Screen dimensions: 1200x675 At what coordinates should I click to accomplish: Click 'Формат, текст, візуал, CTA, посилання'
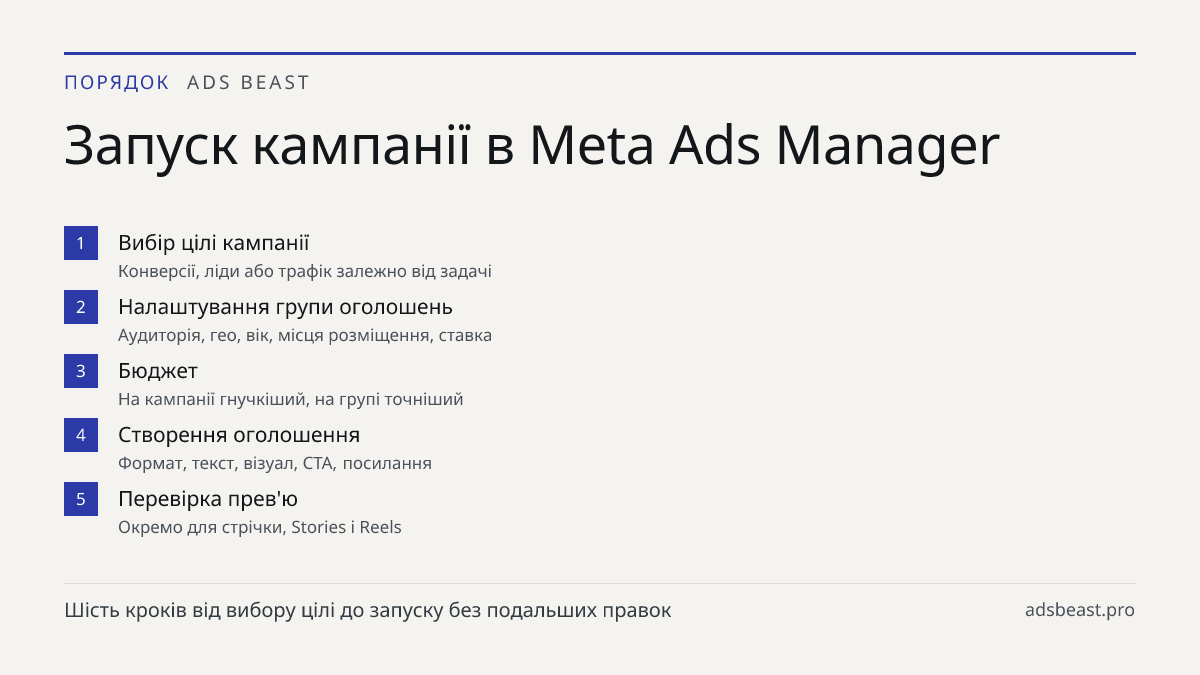(x=275, y=463)
